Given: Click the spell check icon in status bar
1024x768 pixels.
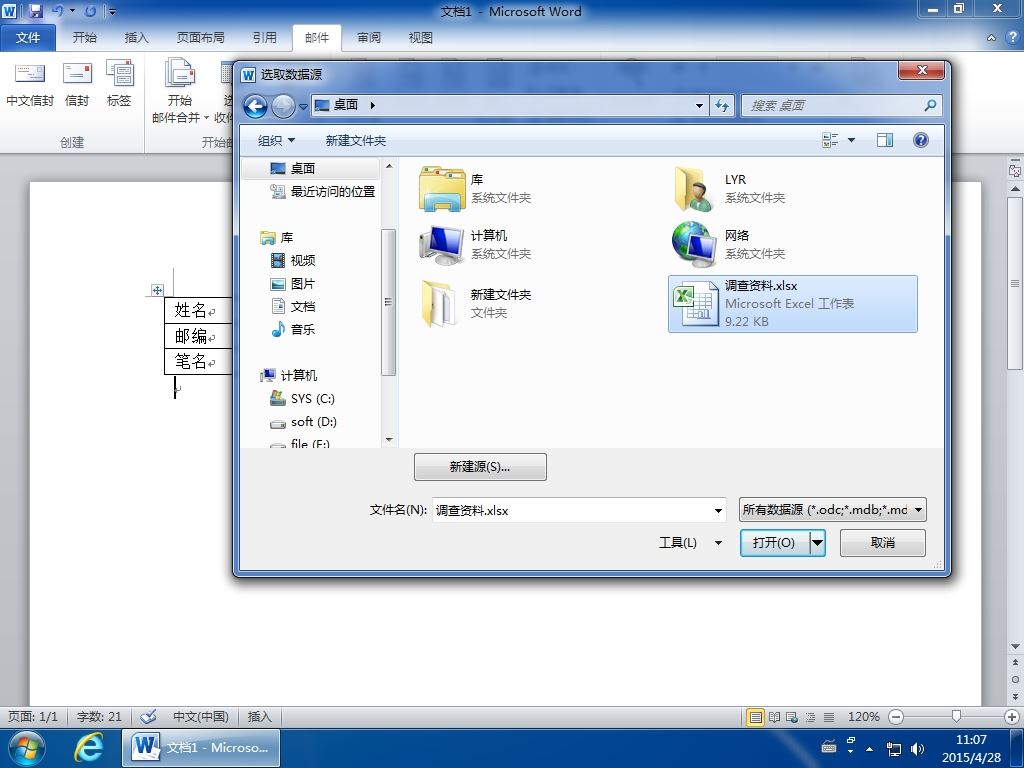Looking at the screenshot, I should (149, 716).
